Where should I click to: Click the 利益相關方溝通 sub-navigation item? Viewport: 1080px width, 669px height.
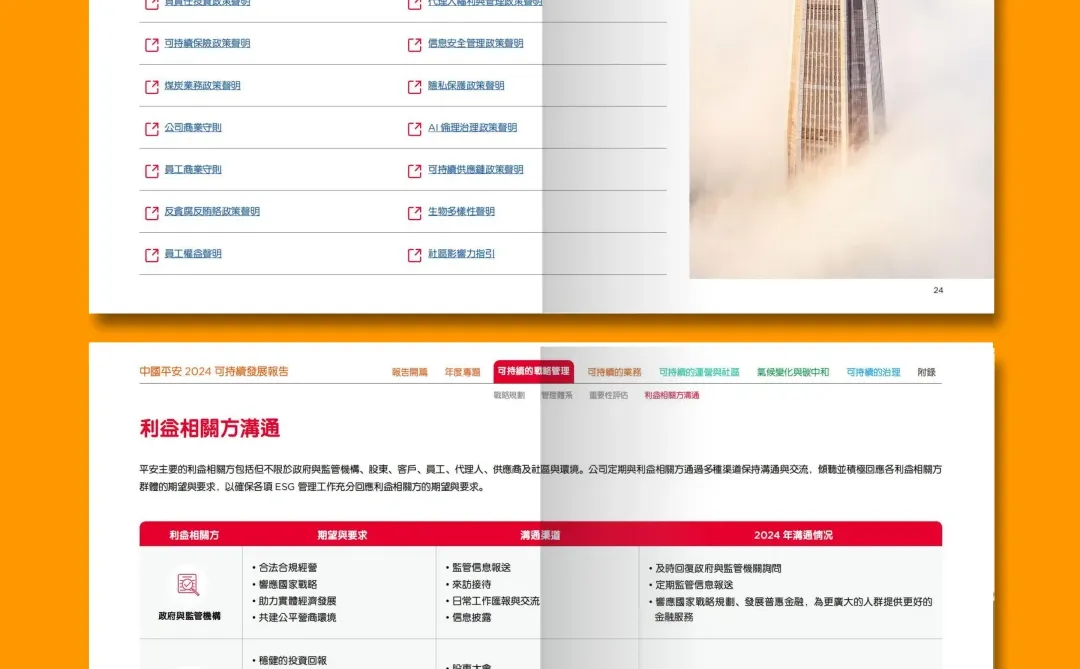coord(670,395)
